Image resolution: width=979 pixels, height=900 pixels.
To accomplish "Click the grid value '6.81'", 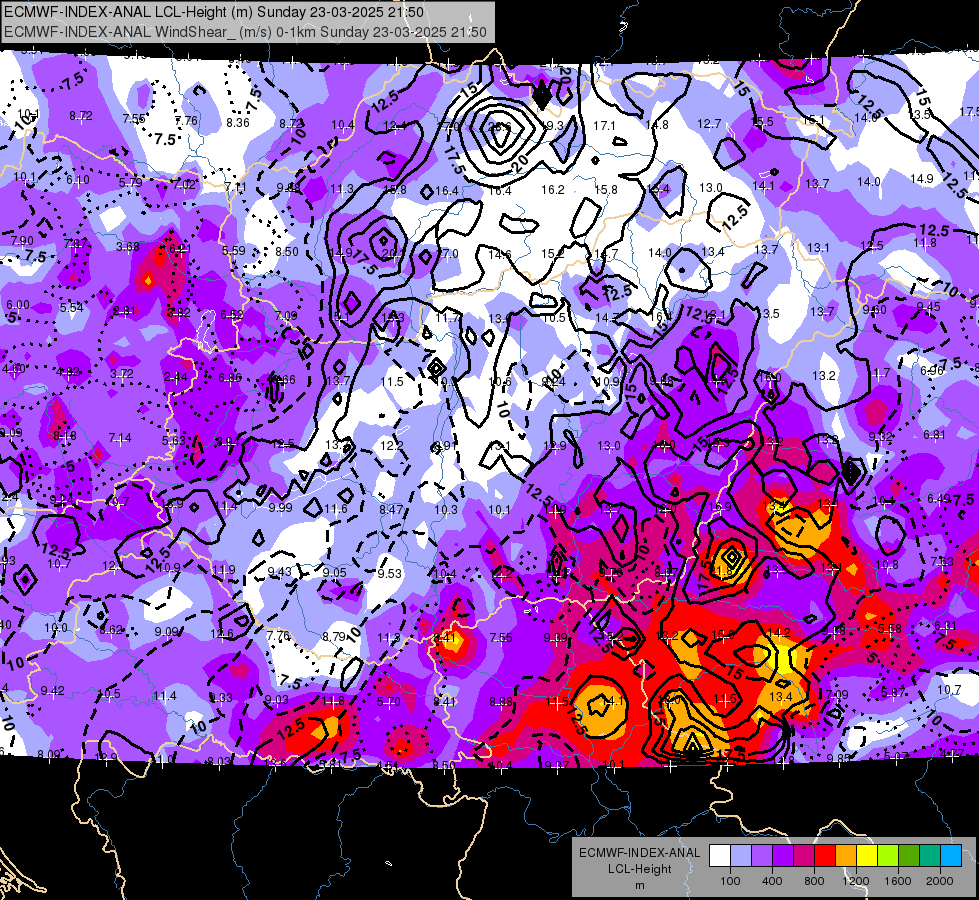I will click(935, 435).
